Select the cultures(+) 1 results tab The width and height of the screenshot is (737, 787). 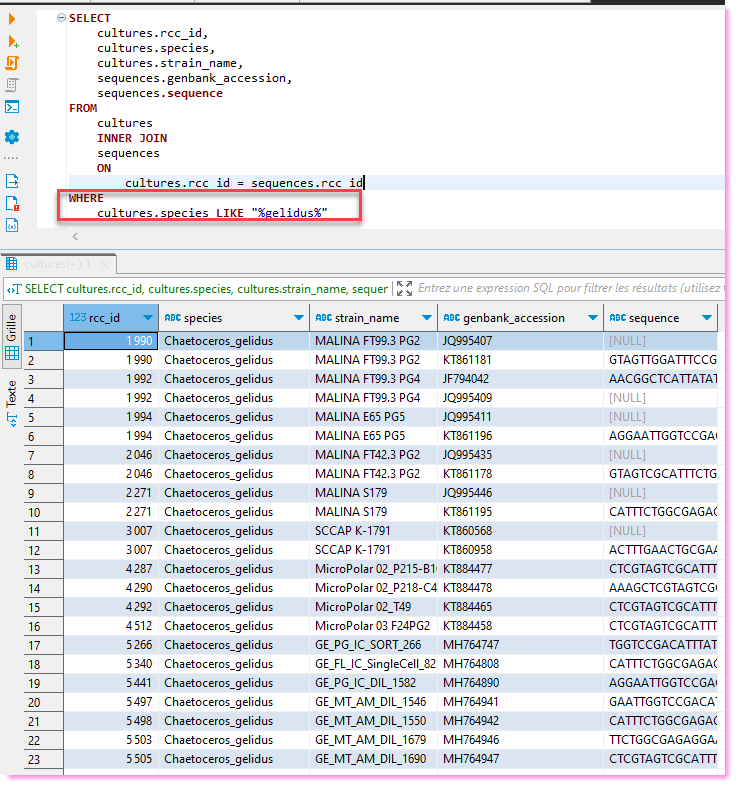click(x=56, y=264)
